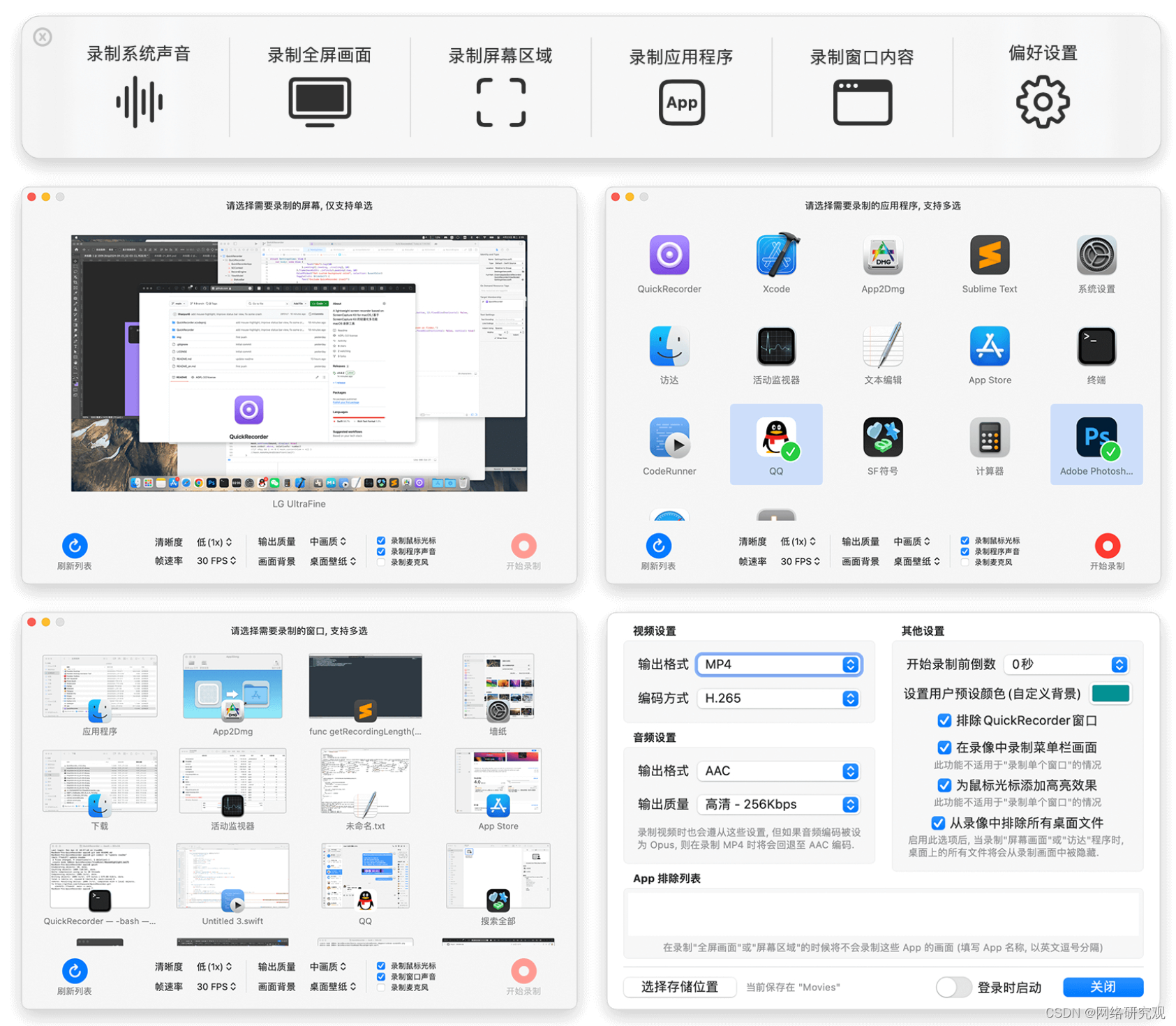Screen dimensions: 1176x1026
Task: Toggle 录制程序声音 in application selection window
Action: pos(965,551)
